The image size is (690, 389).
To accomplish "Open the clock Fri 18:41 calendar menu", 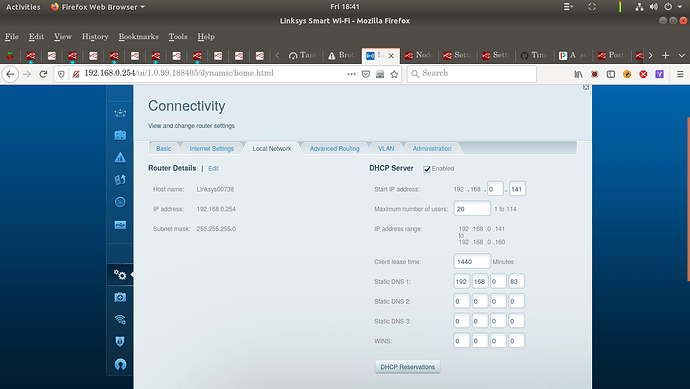I will (345, 7).
